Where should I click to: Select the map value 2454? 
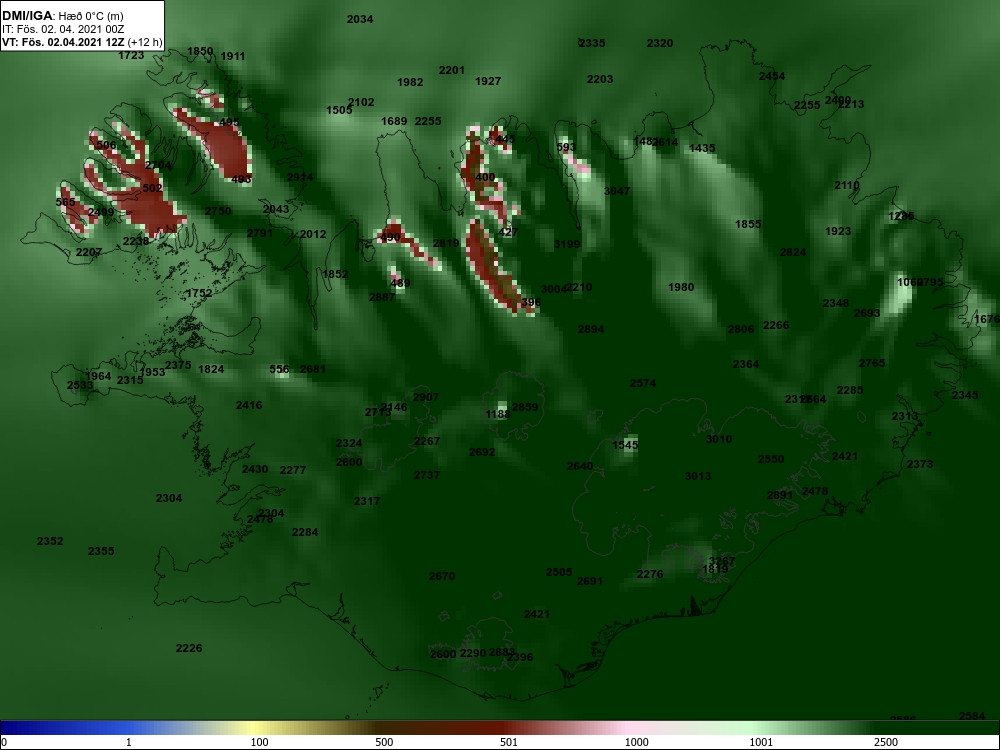(772, 76)
